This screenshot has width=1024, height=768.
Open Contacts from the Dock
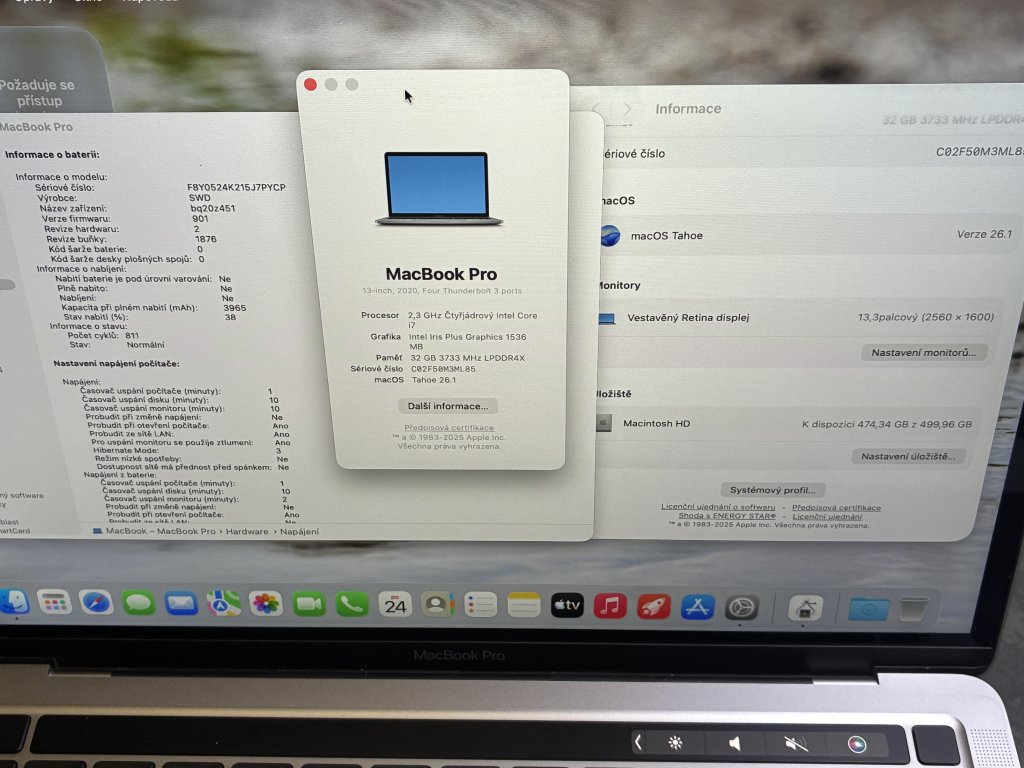[438, 605]
